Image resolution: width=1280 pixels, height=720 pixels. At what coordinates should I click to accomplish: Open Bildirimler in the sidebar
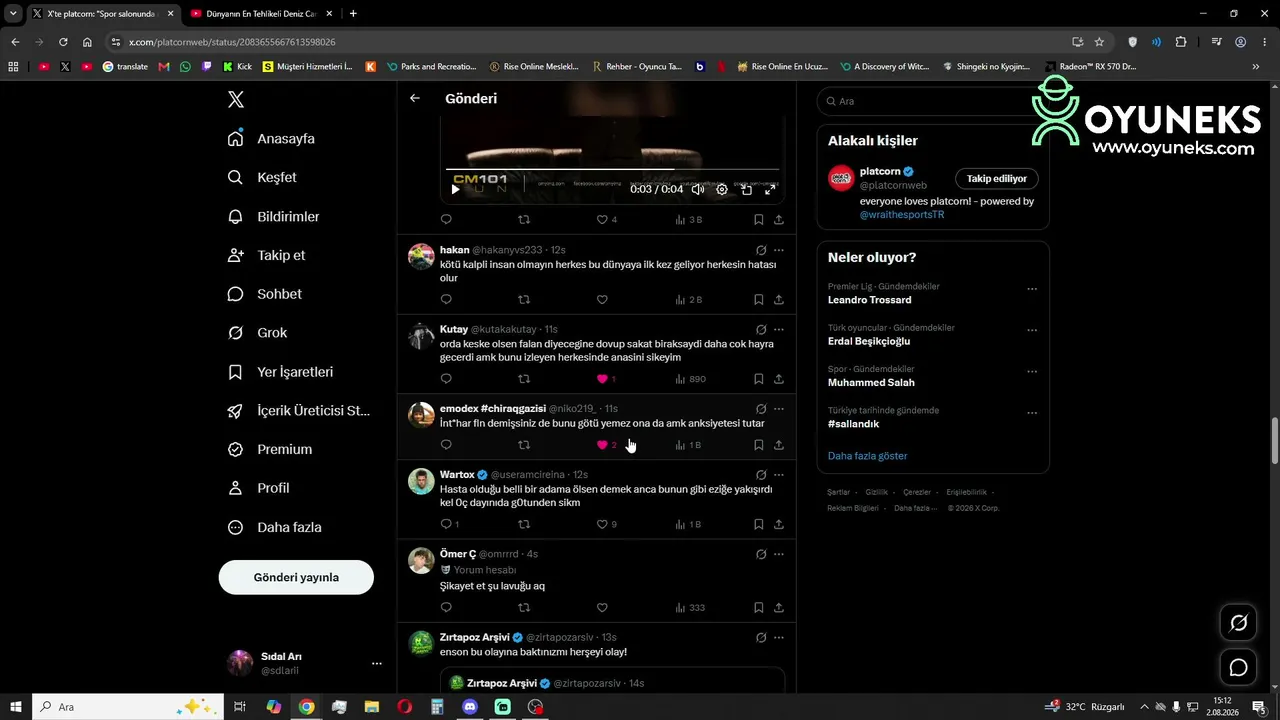click(x=274, y=216)
